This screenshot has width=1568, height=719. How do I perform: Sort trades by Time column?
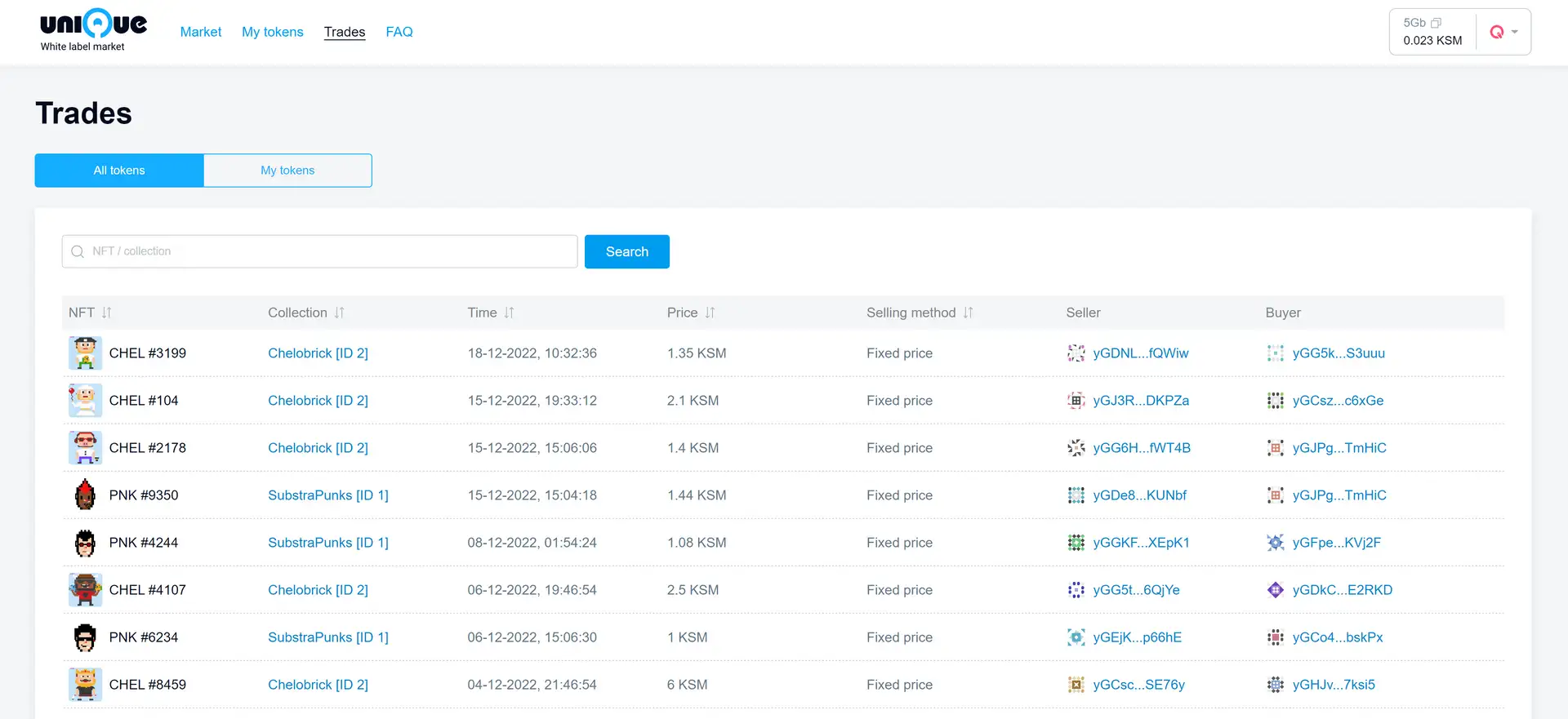tap(509, 313)
